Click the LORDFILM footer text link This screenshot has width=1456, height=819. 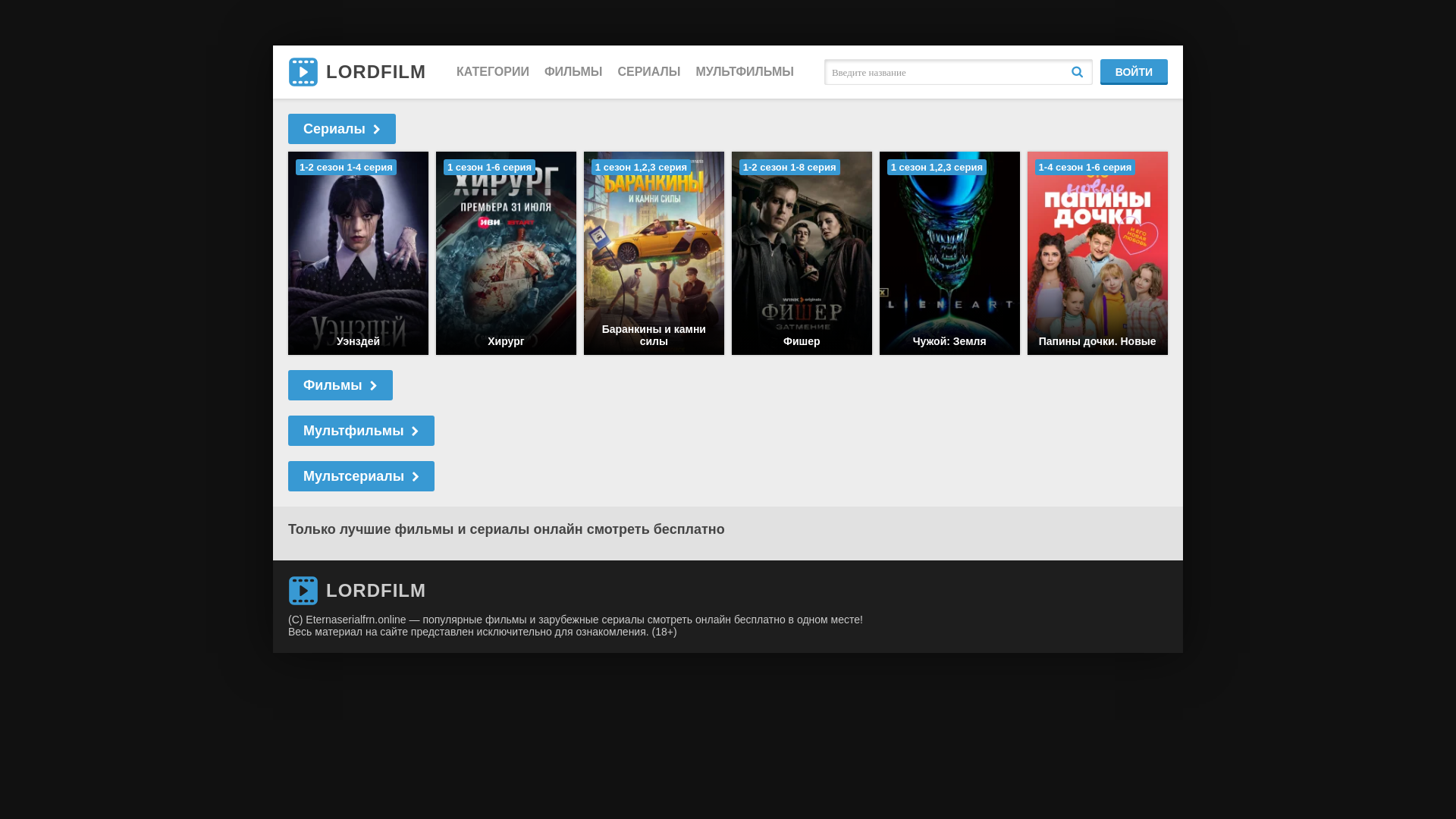(375, 591)
